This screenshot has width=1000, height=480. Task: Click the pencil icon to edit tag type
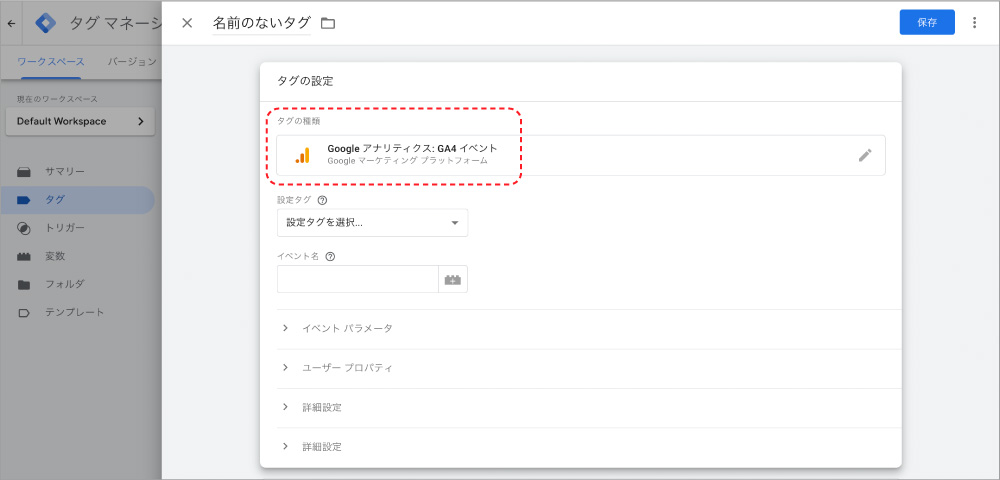865,155
